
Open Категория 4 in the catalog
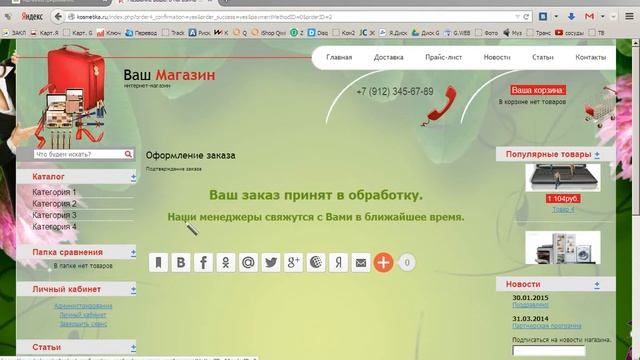click(x=54, y=227)
